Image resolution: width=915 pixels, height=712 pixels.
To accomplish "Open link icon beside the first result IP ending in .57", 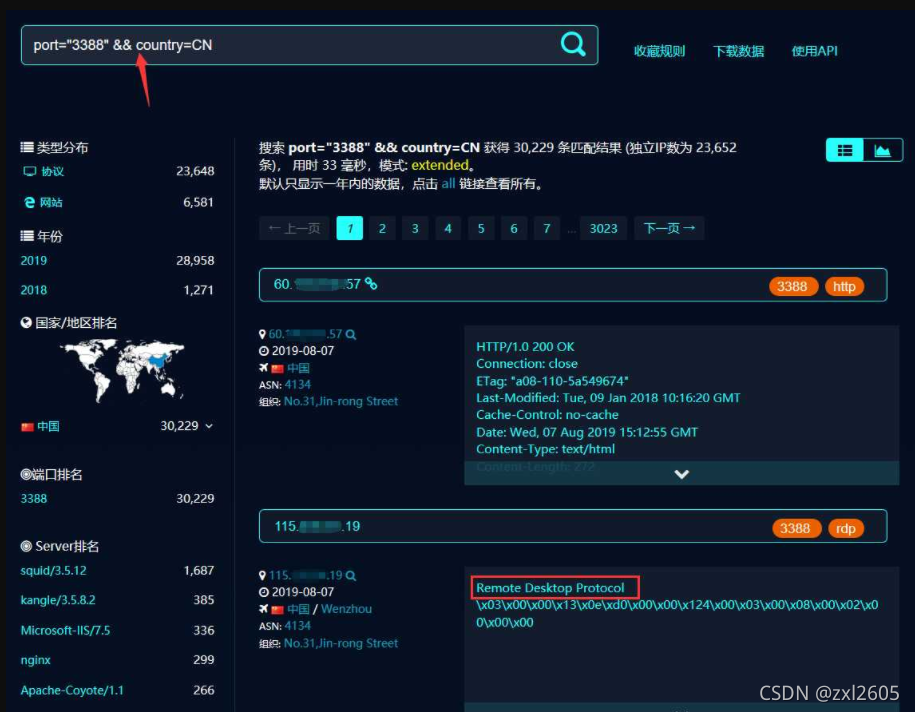I will click(371, 284).
